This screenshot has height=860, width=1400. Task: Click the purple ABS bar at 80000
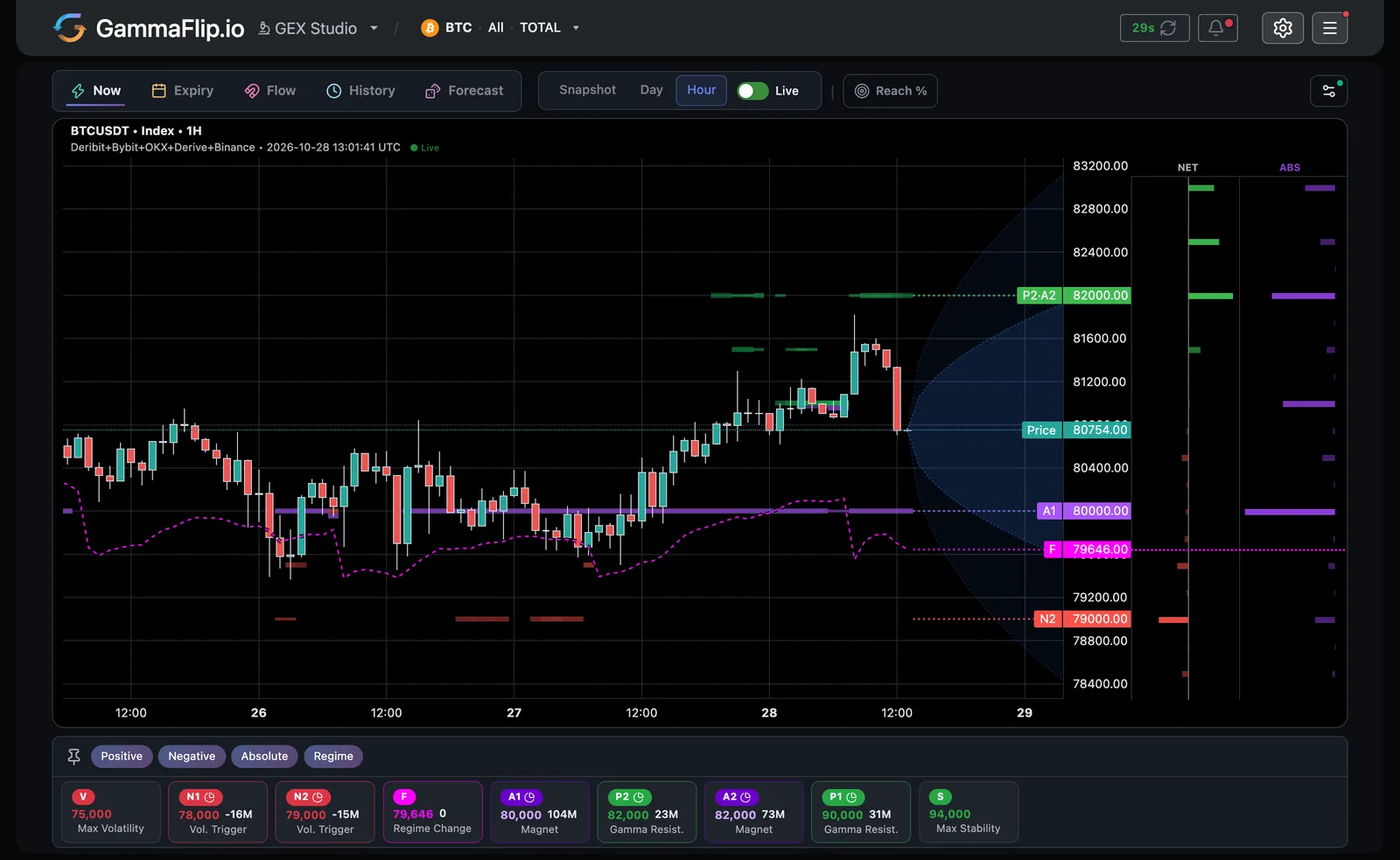click(1290, 512)
